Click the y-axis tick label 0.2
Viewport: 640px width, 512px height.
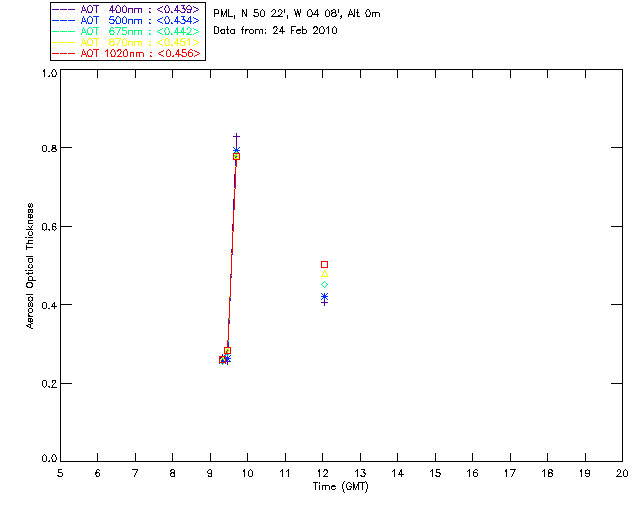click(49, 384)
